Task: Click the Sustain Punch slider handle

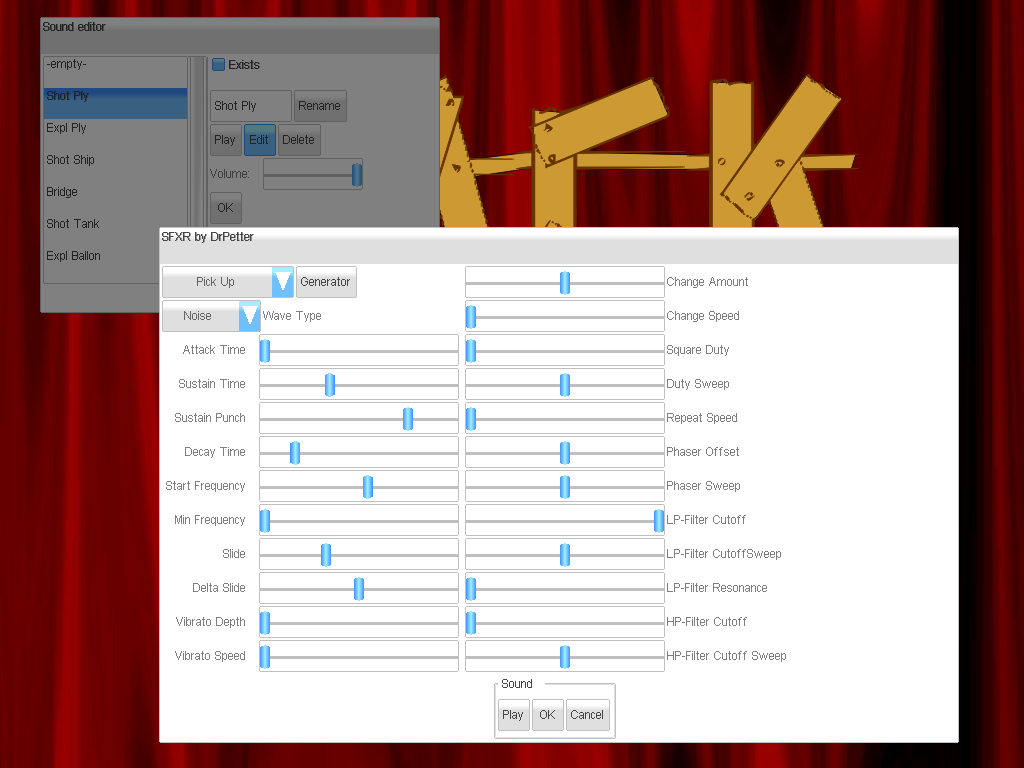Action: click(x=408, y=419)
